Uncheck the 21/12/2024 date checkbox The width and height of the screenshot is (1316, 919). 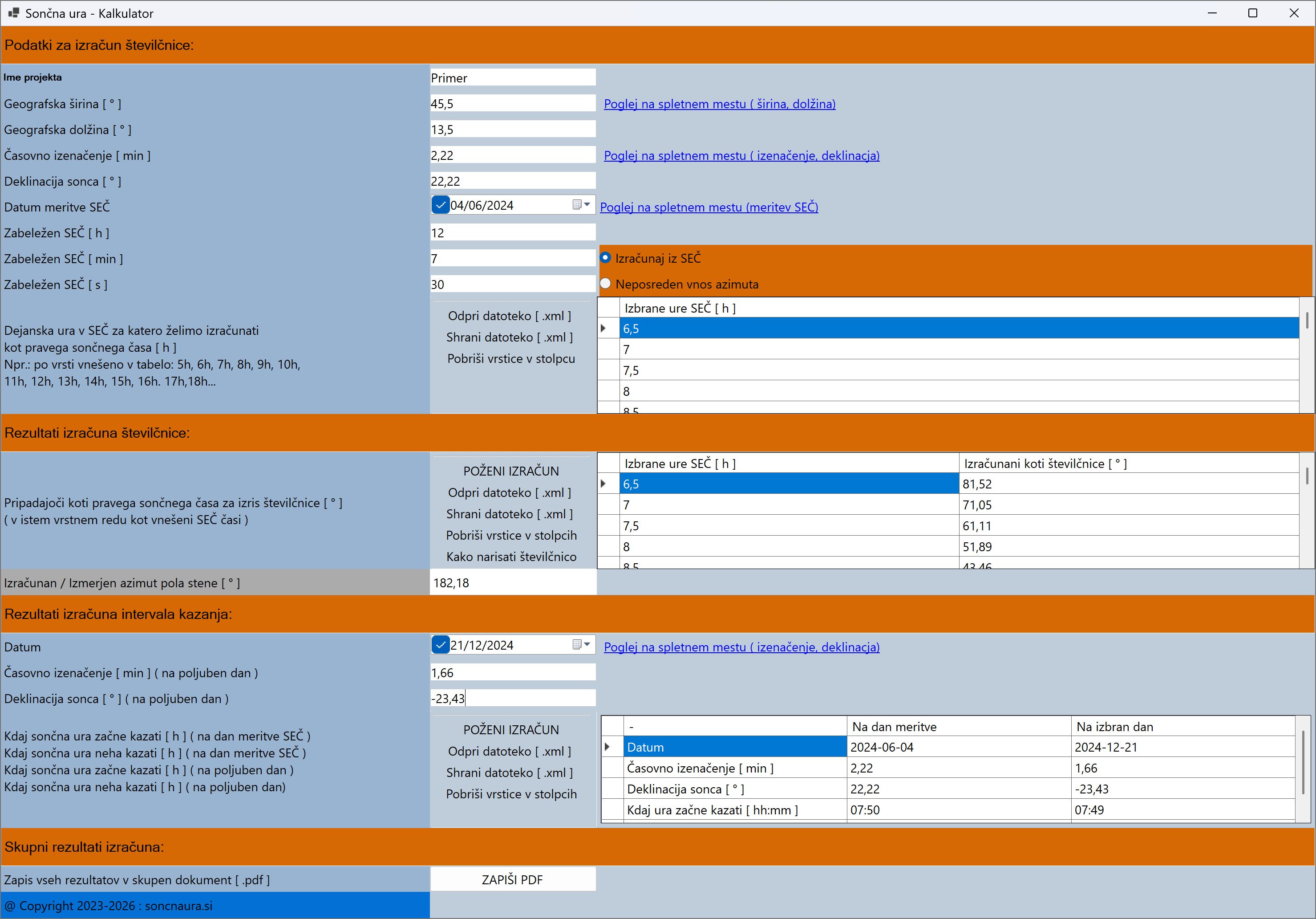tap(440, 644)
